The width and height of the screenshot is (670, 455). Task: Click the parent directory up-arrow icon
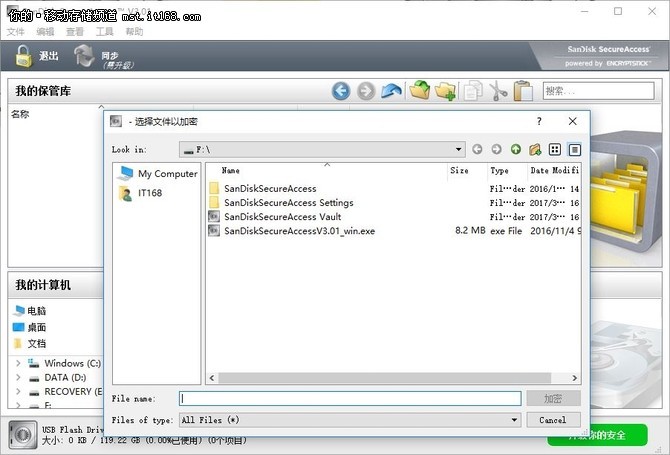point(516,149)
